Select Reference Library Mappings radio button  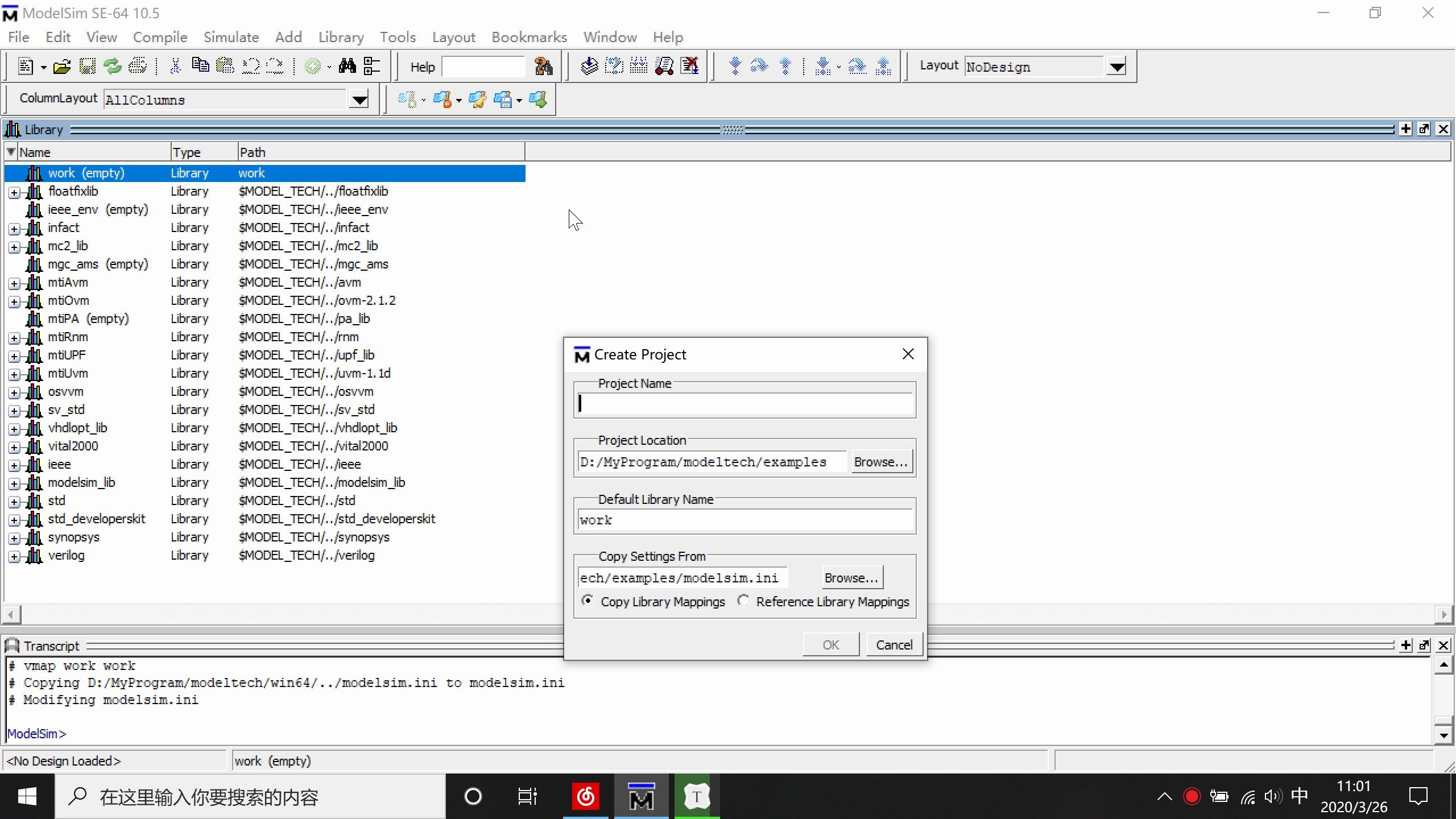(743, 601)
